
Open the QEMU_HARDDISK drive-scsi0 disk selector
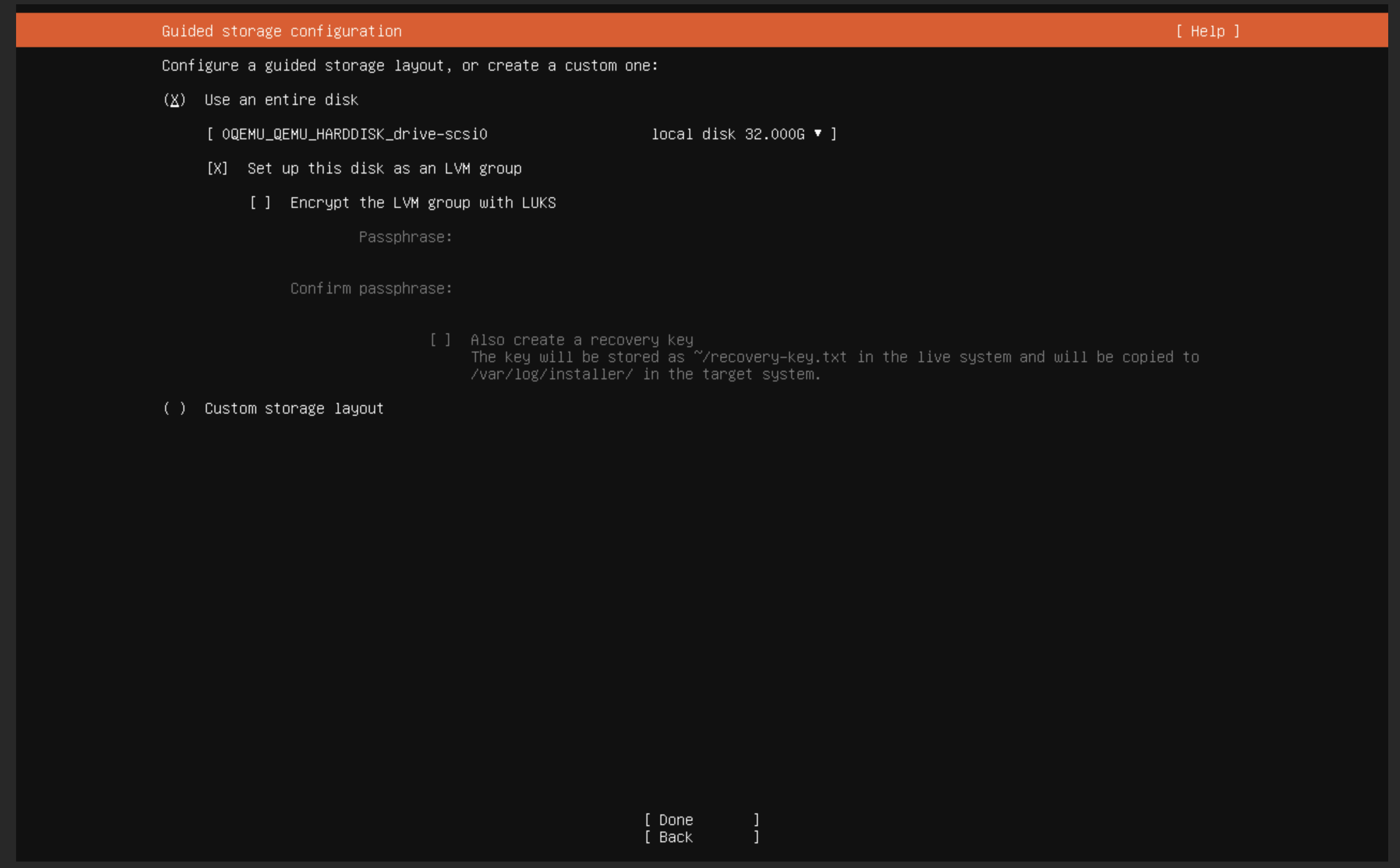pyautogui.click(x=522, y=134)
